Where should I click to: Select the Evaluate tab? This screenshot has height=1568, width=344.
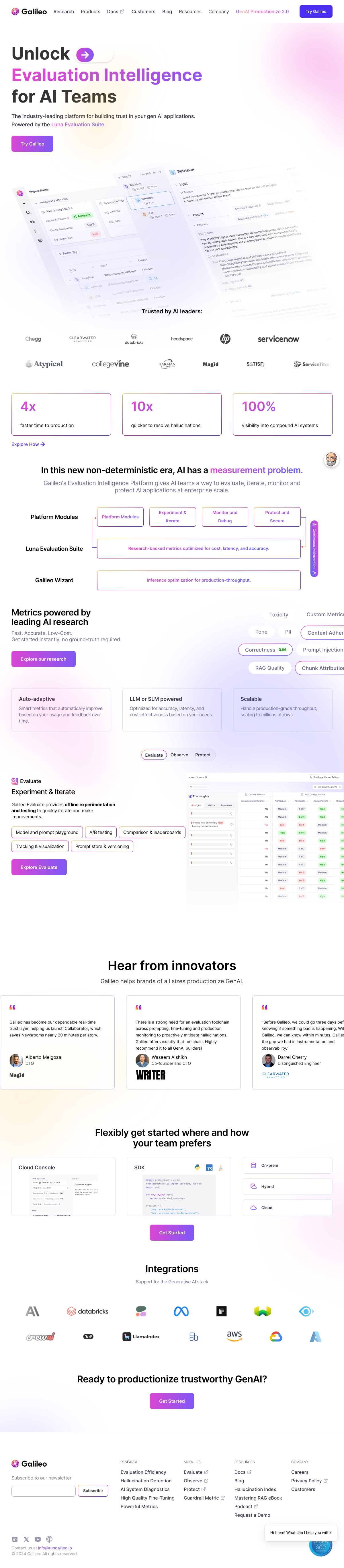(154, 755)
